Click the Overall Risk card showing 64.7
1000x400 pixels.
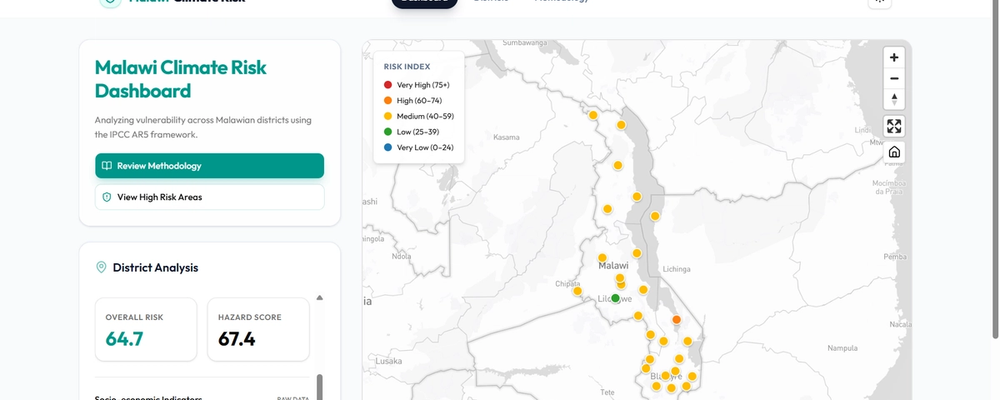[x=146, y=329]
